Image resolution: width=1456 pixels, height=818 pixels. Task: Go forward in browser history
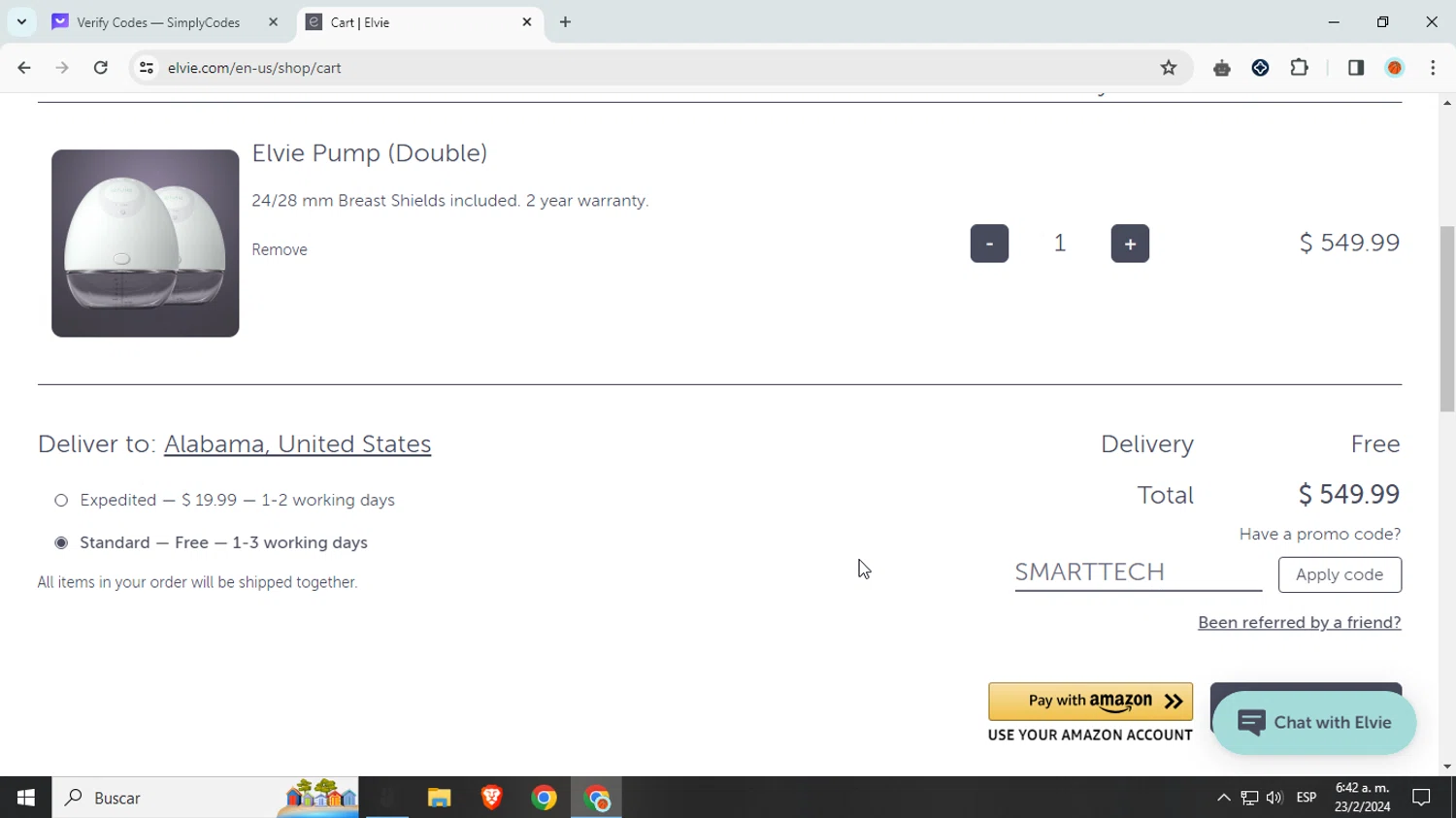coord(62,68)
